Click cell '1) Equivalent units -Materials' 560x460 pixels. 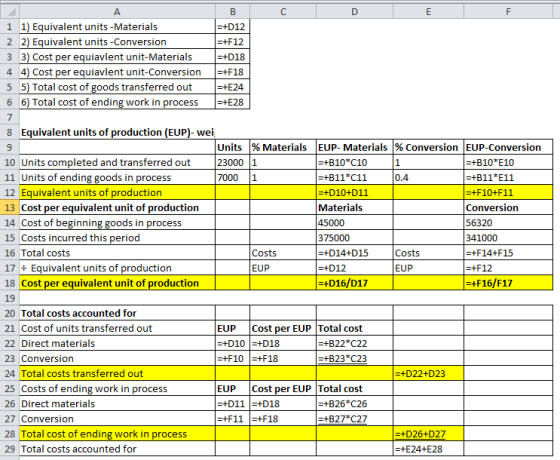[117, 27]
